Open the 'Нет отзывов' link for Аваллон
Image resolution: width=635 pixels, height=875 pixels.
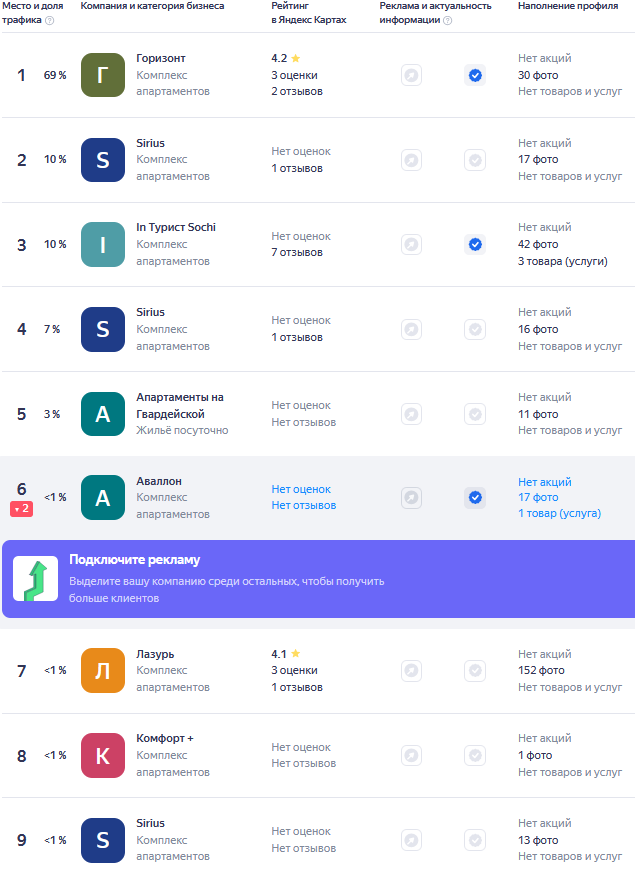tap(304, 505)
